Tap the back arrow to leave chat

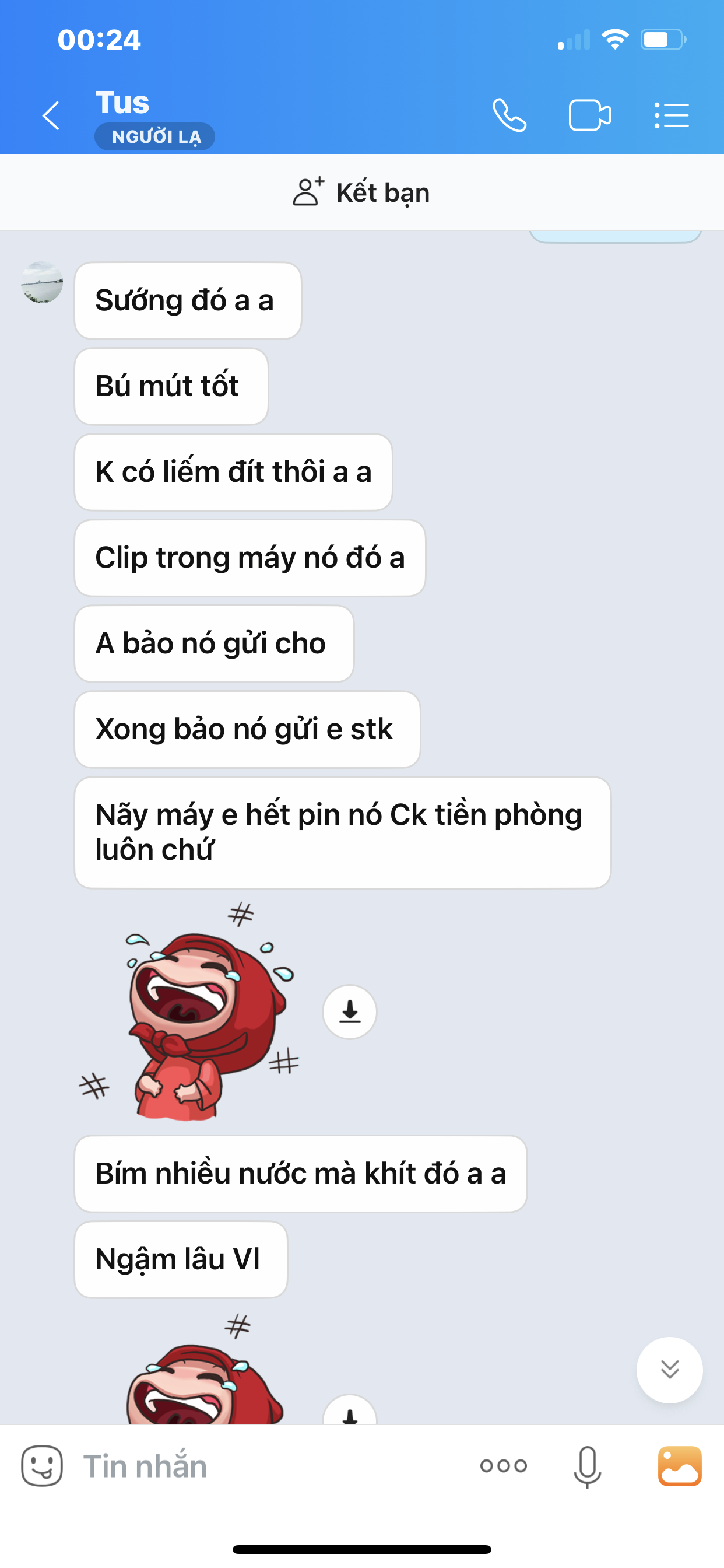click(x=51, y=116)
